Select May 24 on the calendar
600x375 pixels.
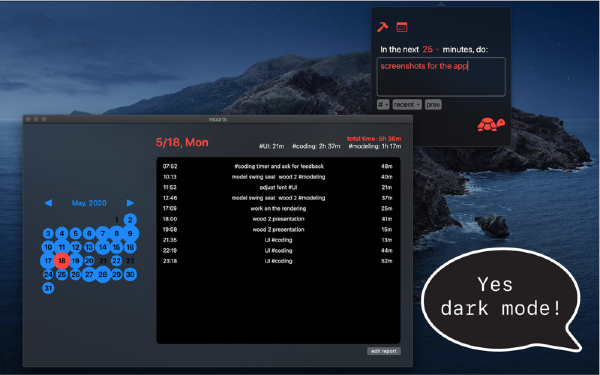click(x=48, y=274)
